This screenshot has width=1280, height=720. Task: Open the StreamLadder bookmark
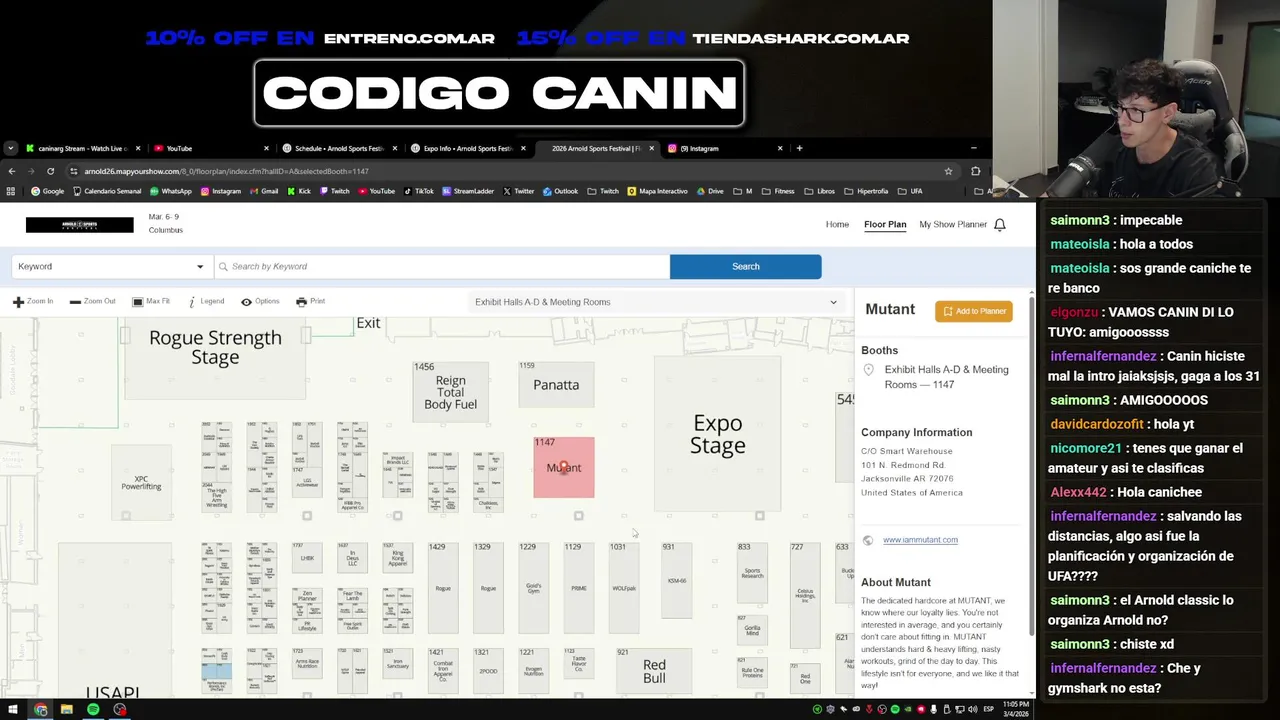click(468, 191)
